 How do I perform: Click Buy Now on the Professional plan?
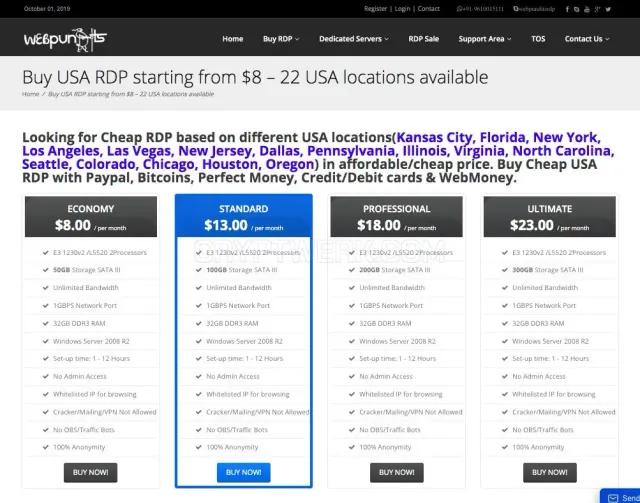point(397,472)
